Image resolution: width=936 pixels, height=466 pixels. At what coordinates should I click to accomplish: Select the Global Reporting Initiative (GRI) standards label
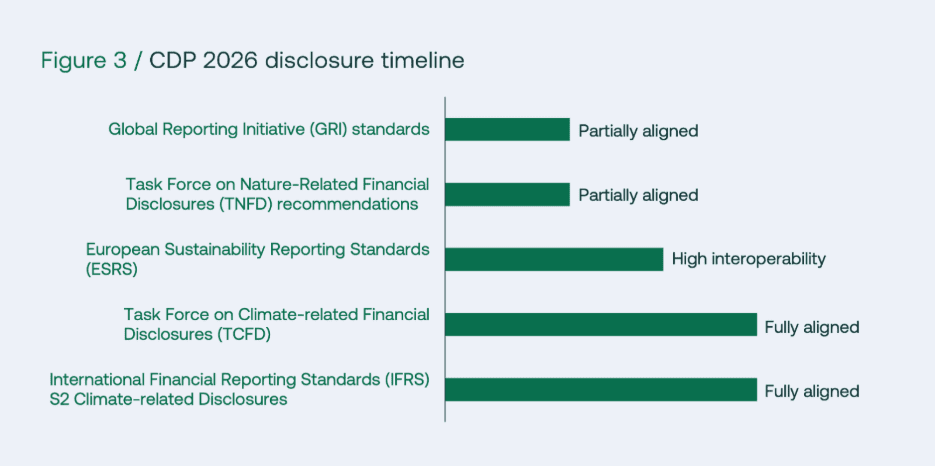coord(269,129)
